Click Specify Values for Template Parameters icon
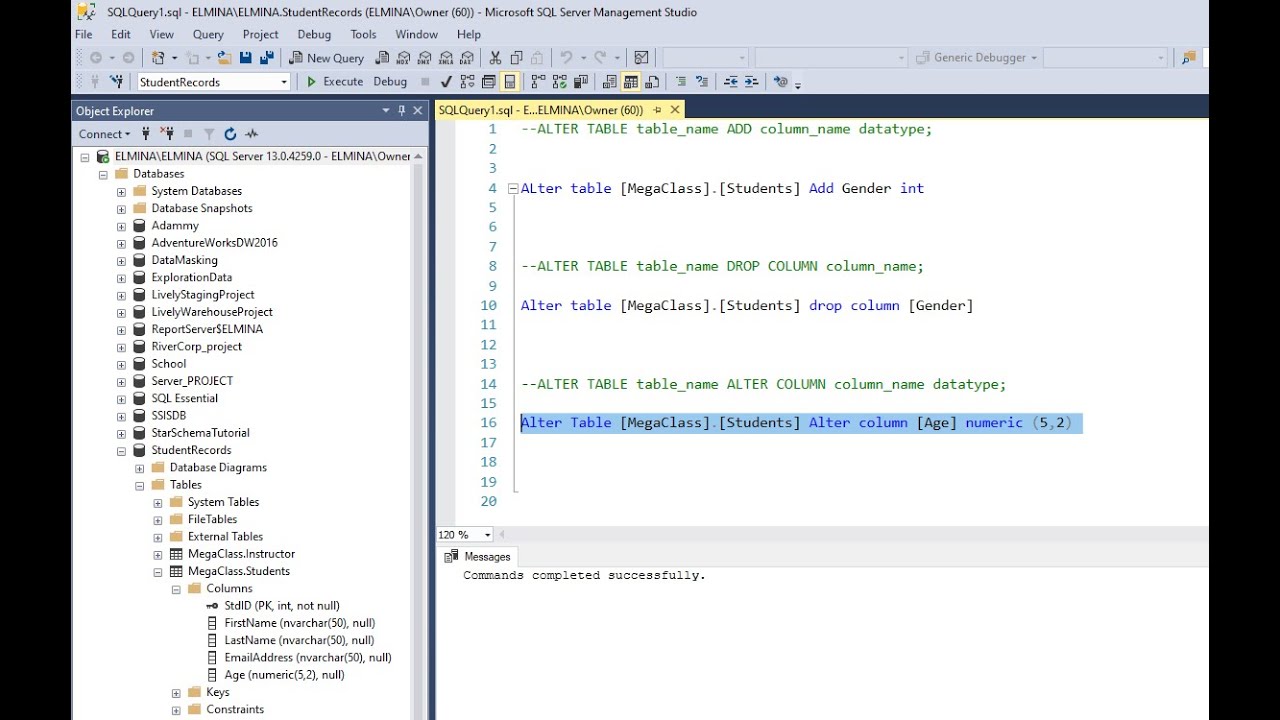This screenshot has height=720, width=1280. pyautogui.click(x=781, y=82)
